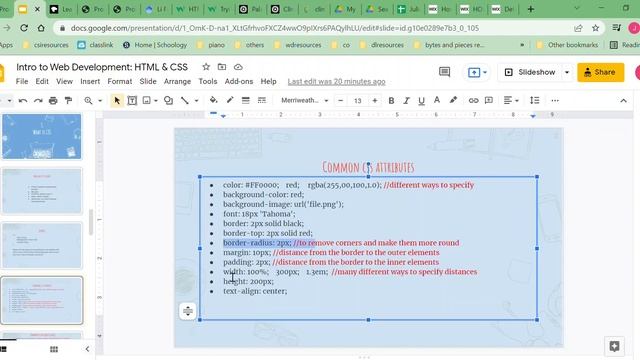
Task: Click the Move to folder icon
Action: click(x=222, y=67)
